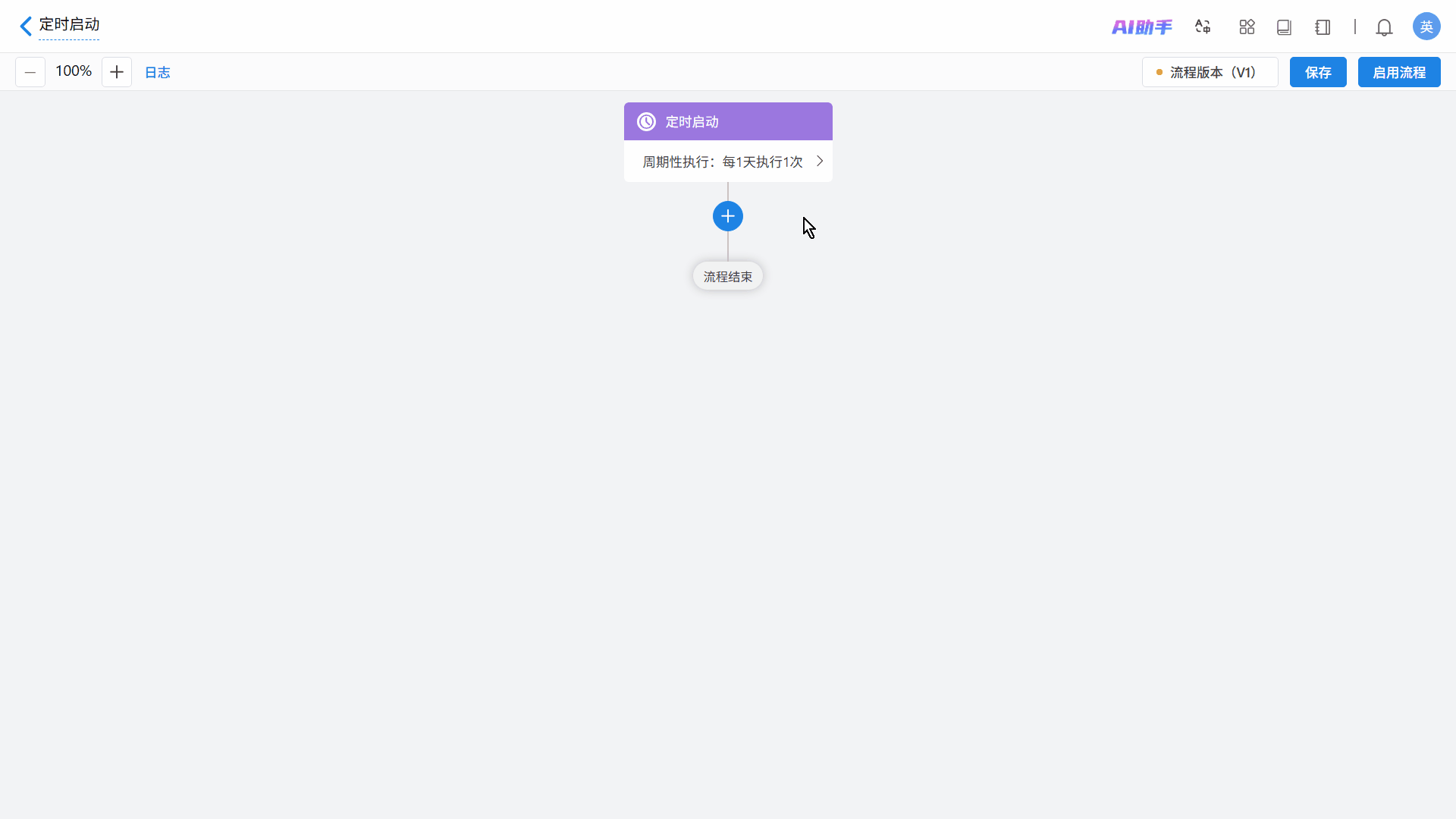
Task: Click the 启用流程 enable button
Action: tap(1398, 72)
